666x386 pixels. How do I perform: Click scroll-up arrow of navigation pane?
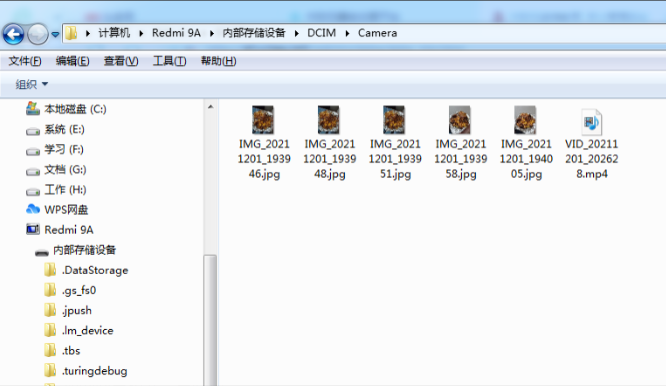pos(211,107)
